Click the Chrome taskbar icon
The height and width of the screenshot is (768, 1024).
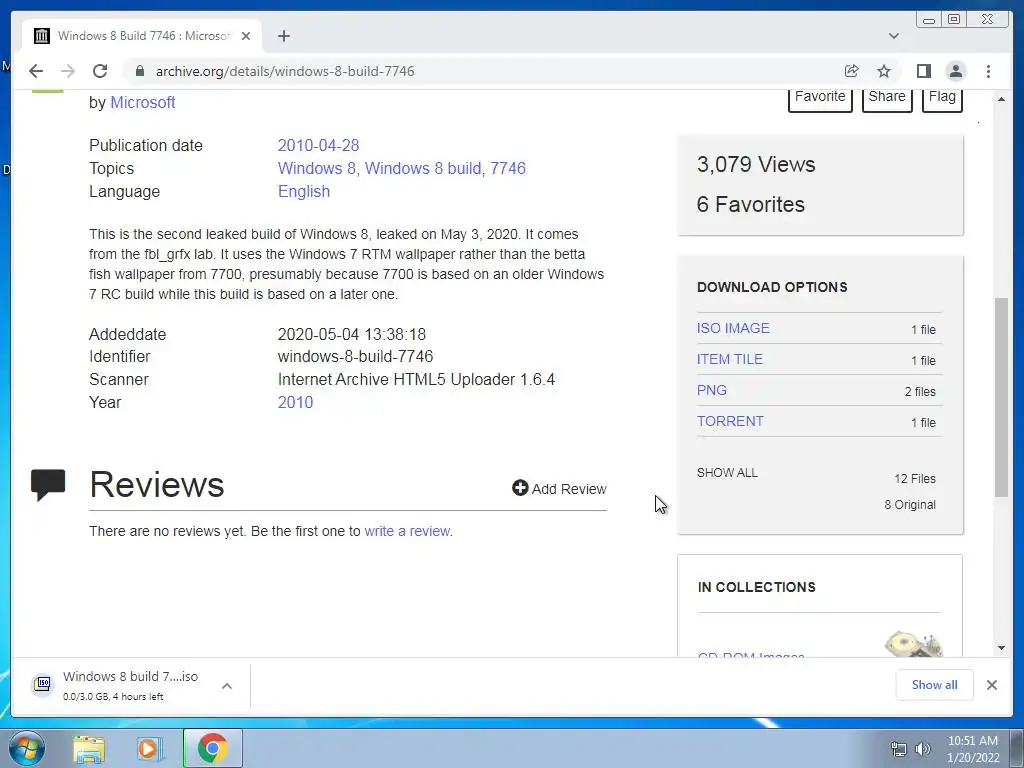213,748
